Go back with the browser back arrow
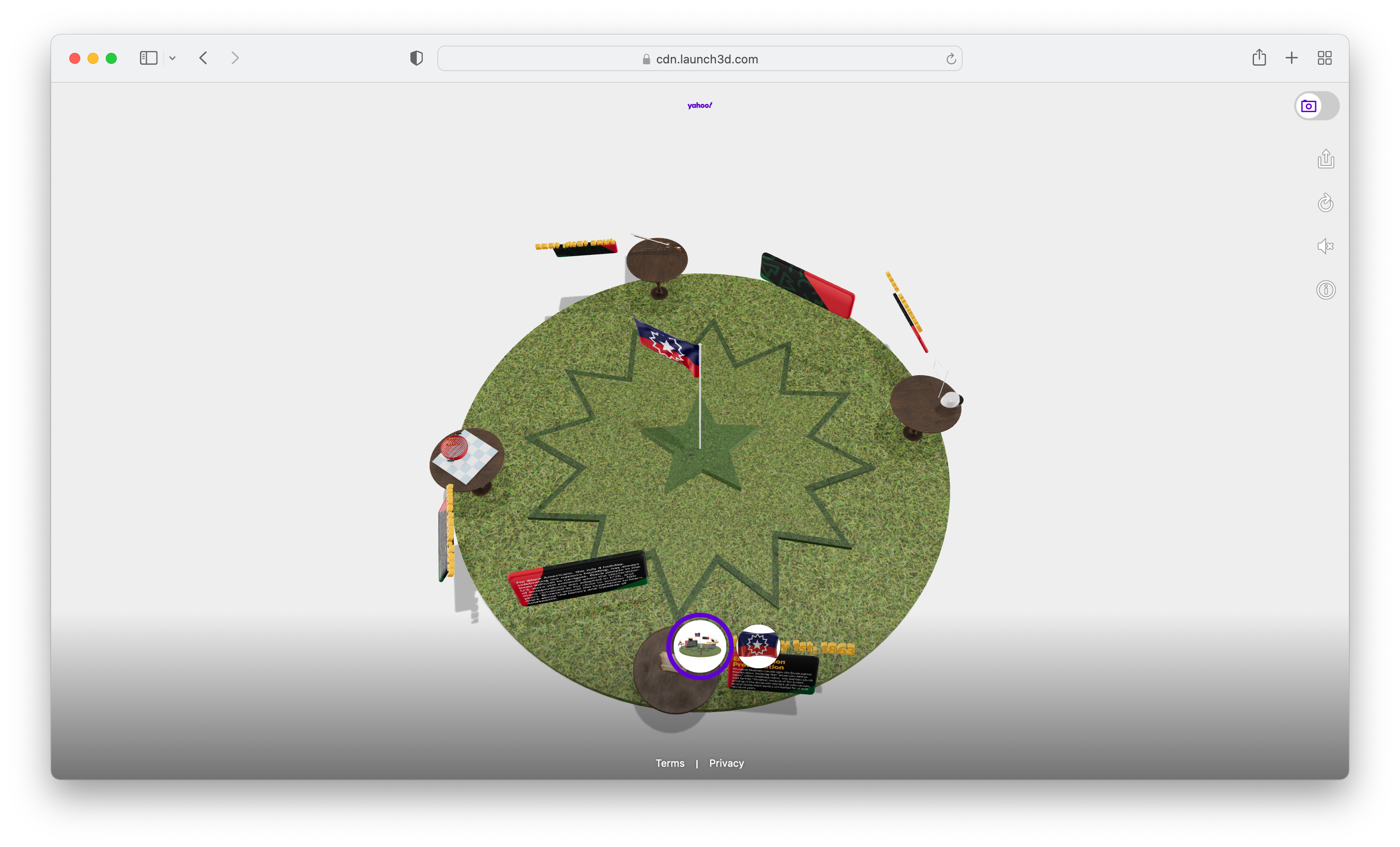The image size is (1400, 847). (x=203, y=58)
